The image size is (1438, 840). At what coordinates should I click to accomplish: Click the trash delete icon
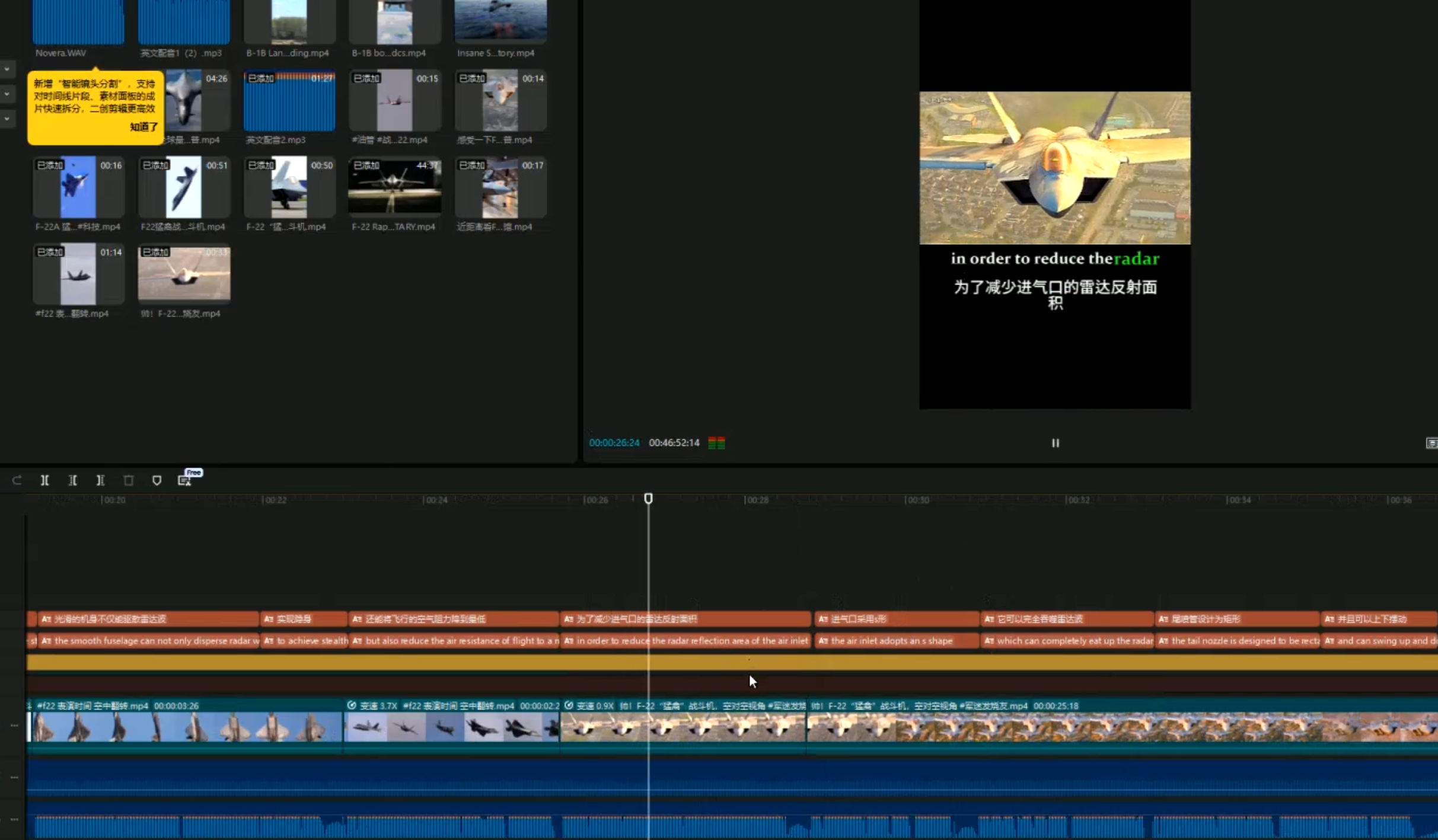click(128, 480)
